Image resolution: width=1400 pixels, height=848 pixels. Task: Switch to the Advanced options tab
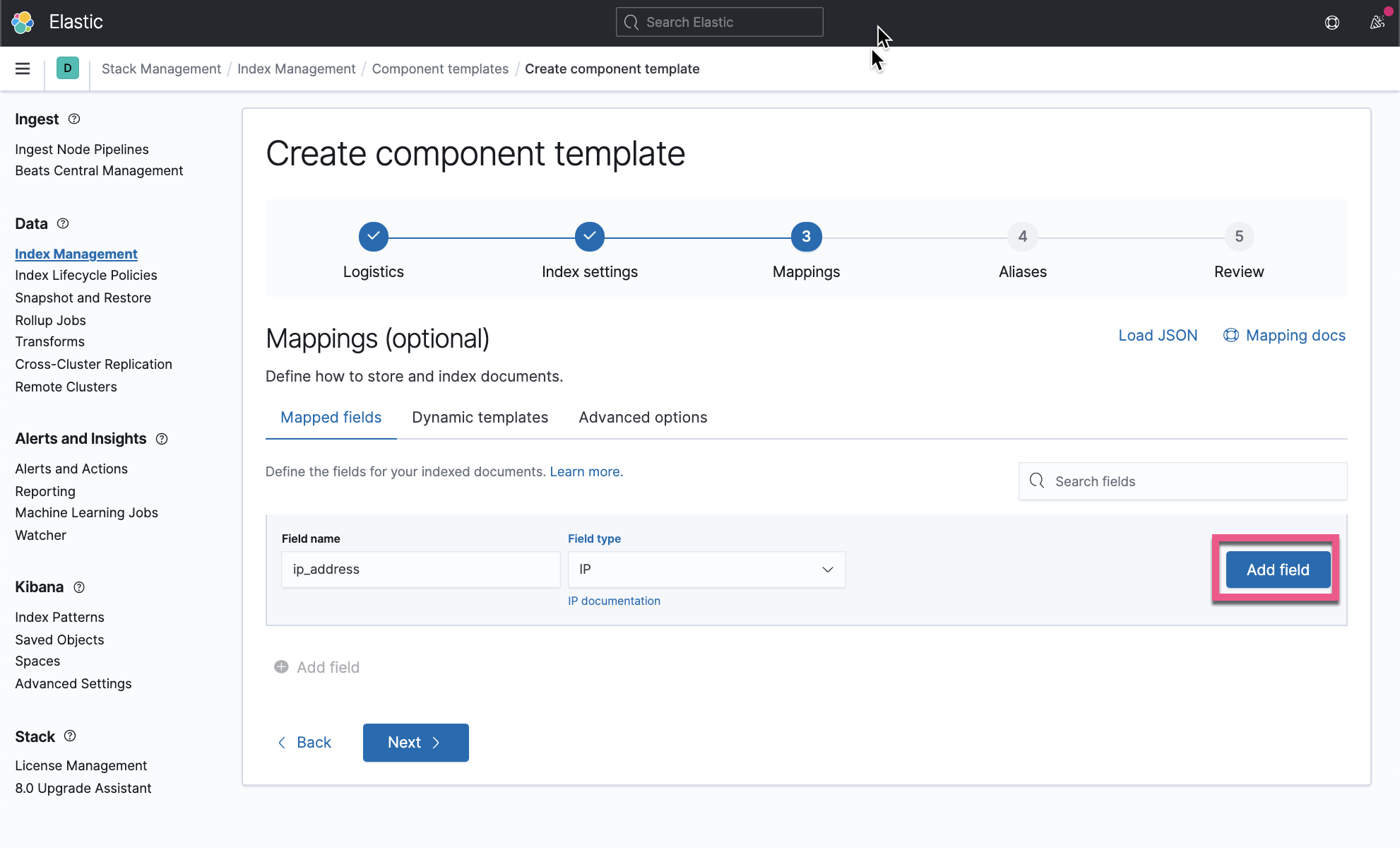coord(642,417)
